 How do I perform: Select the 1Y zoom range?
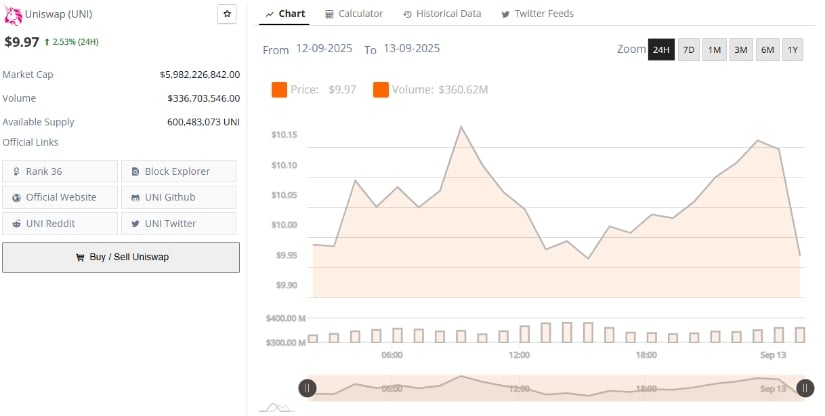(792, 50)
